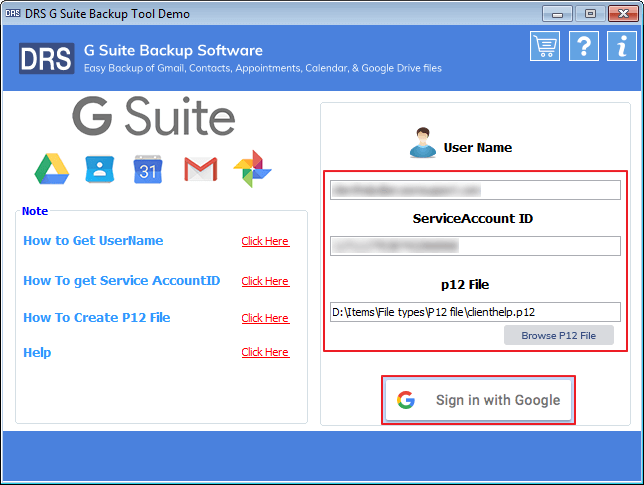Click the Google Drive icon

click(x=52, y=169)
